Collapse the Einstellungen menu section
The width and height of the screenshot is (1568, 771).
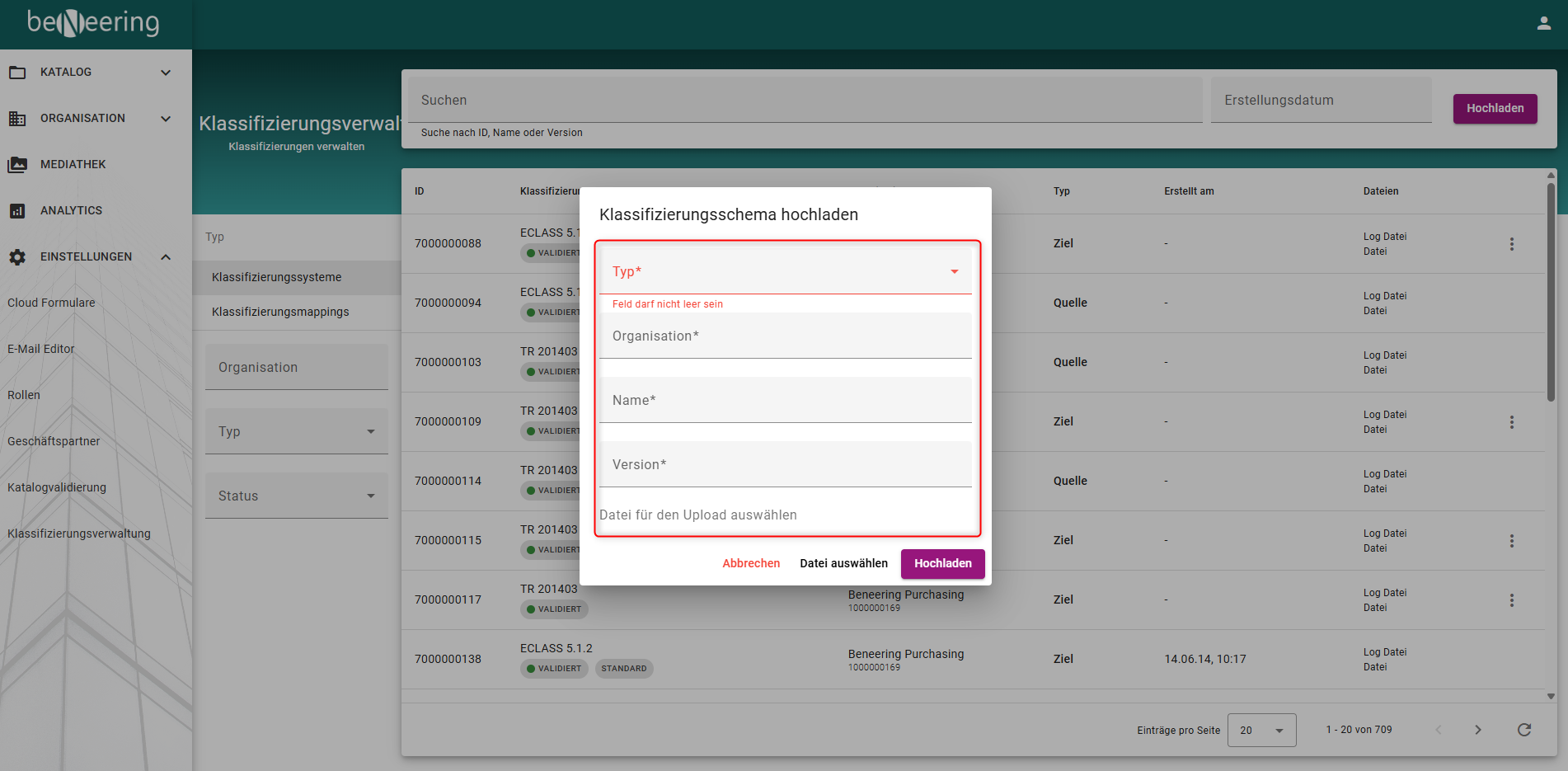pos(166,257)
